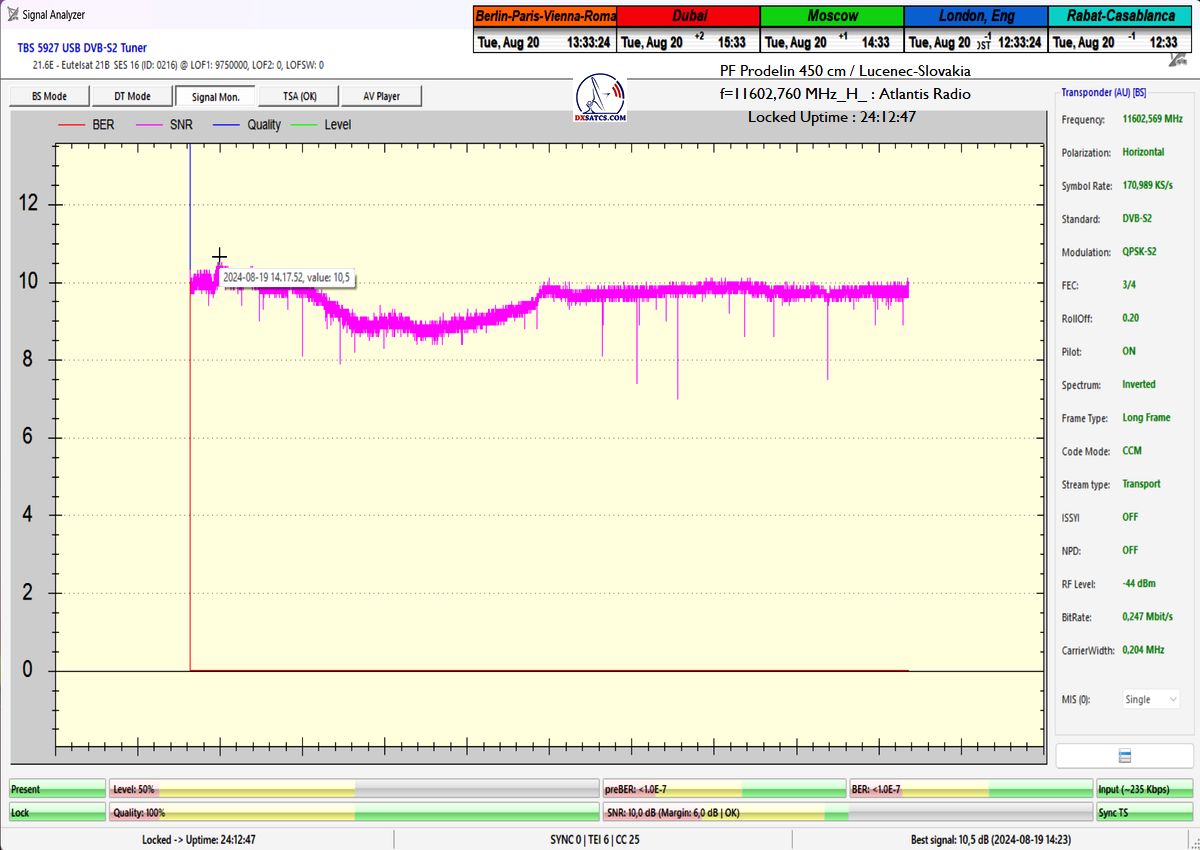Click the list icon button below MIS dropdown

(x=1124, y=755)
